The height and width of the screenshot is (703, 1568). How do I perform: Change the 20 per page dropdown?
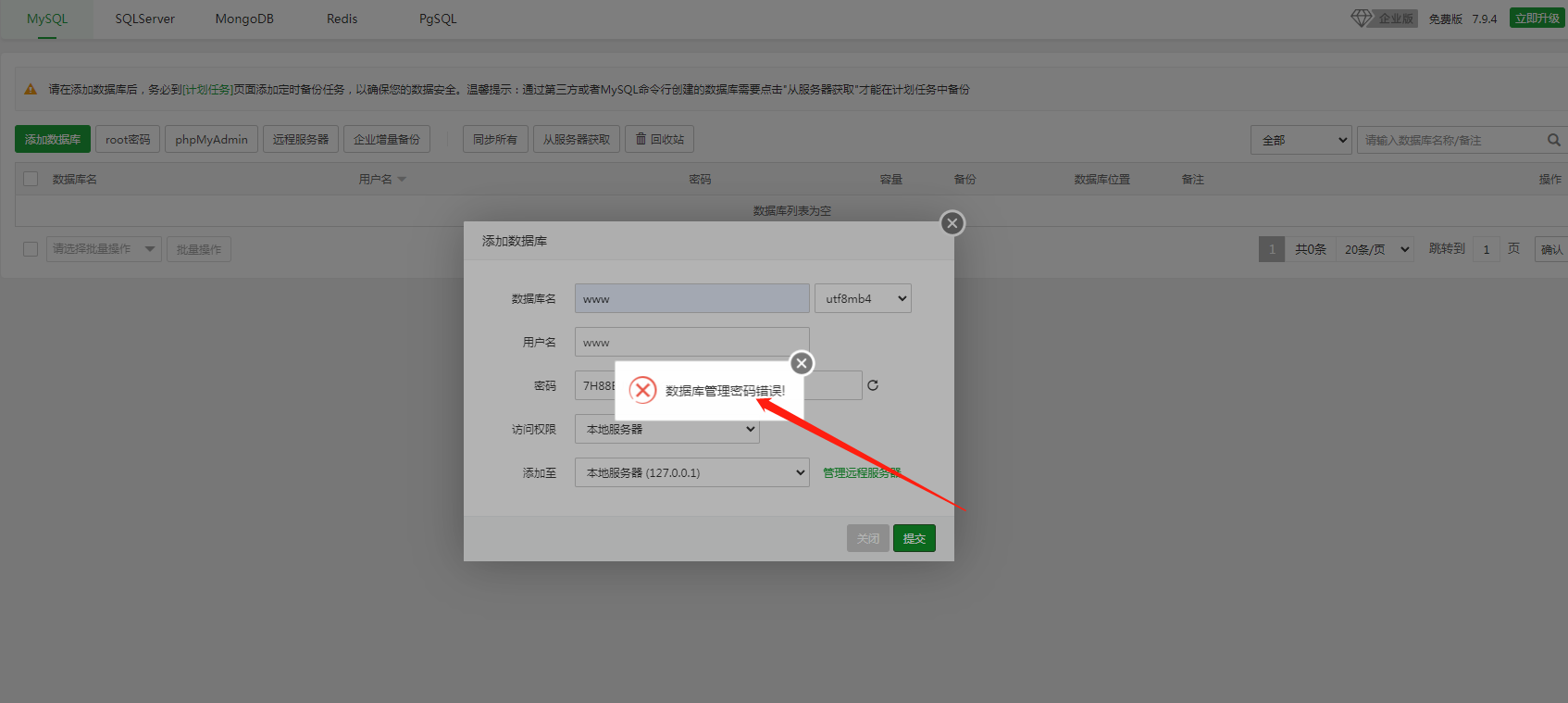(x=1375, y=249)
